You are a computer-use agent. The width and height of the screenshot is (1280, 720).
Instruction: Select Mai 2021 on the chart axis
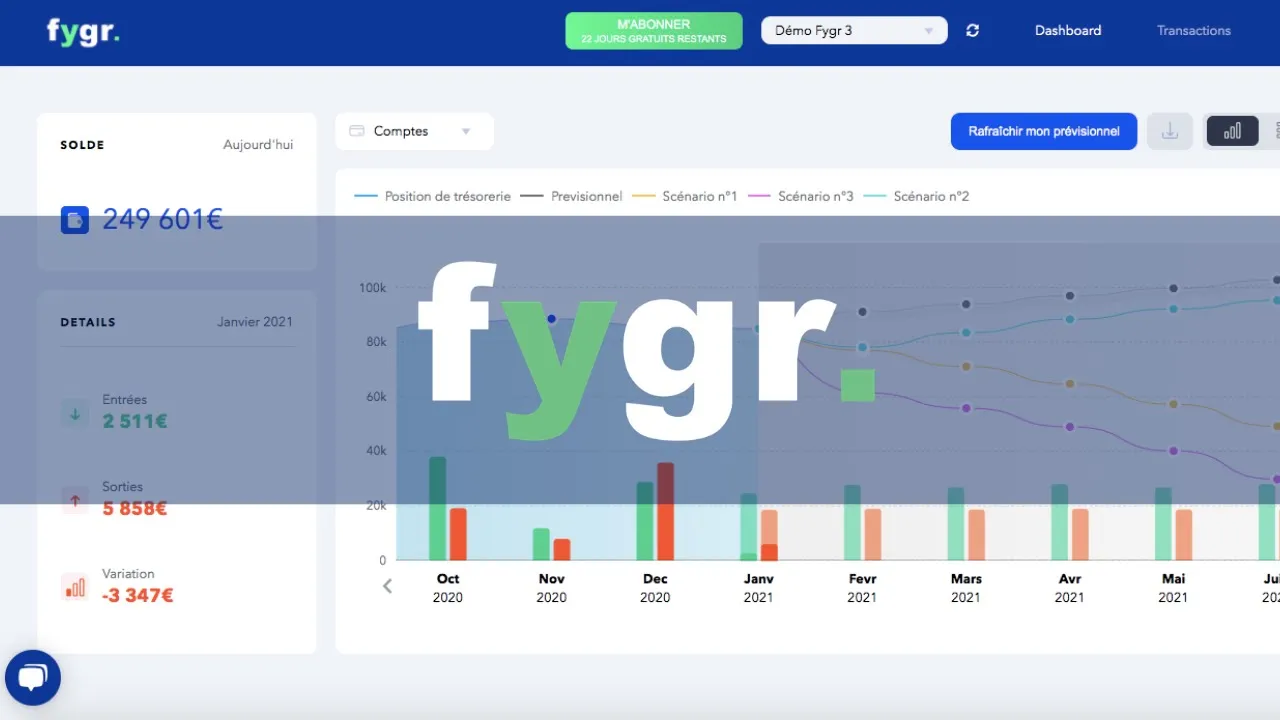1173,588
